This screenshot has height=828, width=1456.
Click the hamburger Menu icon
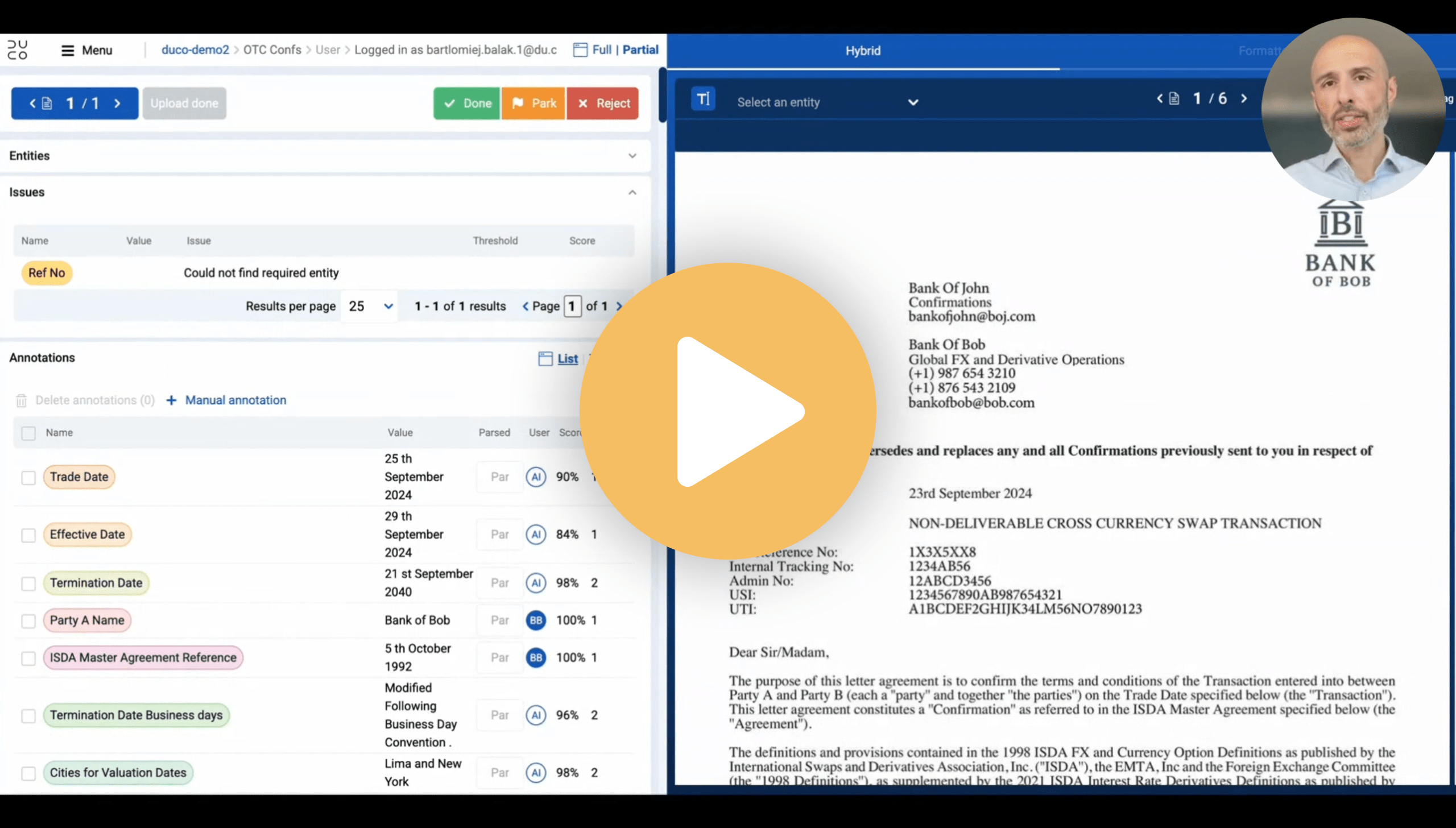pyautogui.click(x=68, y=51)
